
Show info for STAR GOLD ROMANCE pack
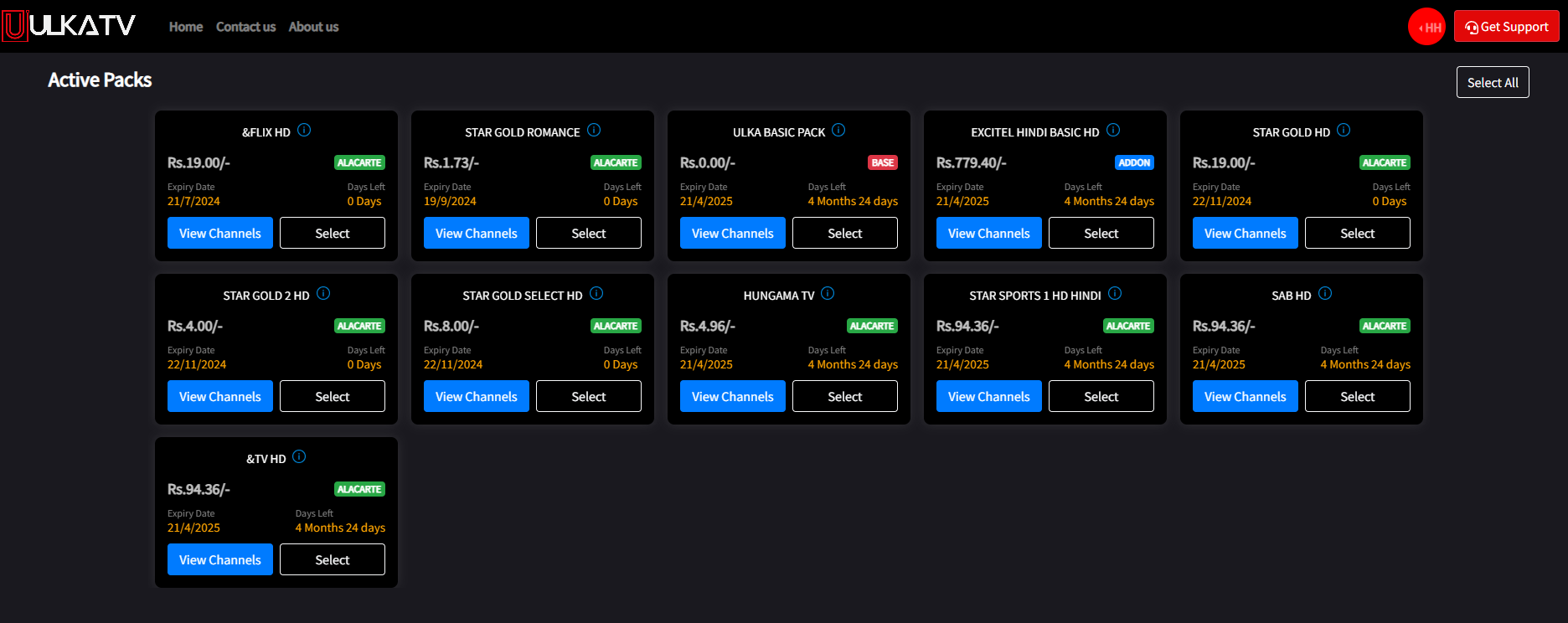[594, 130]
